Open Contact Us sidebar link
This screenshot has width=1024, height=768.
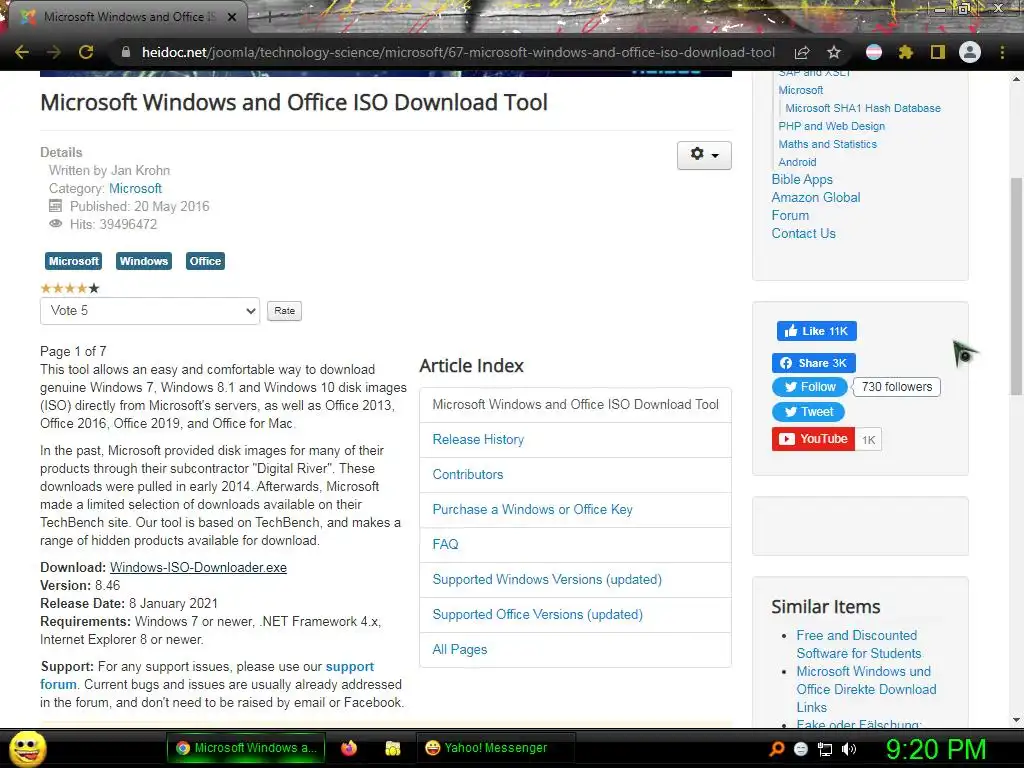(803, 234)
